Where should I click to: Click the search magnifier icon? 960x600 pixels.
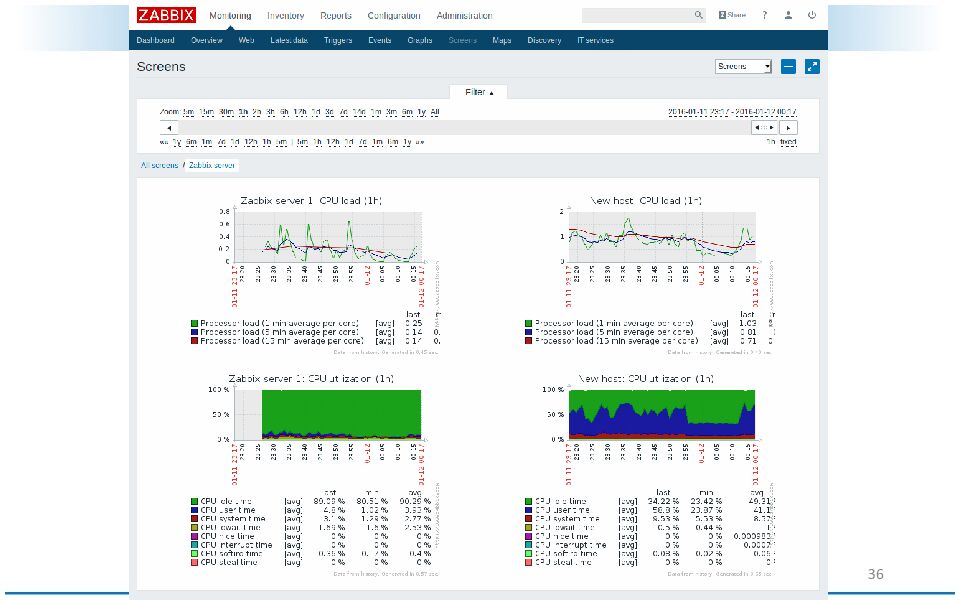(x=699, y=16)
